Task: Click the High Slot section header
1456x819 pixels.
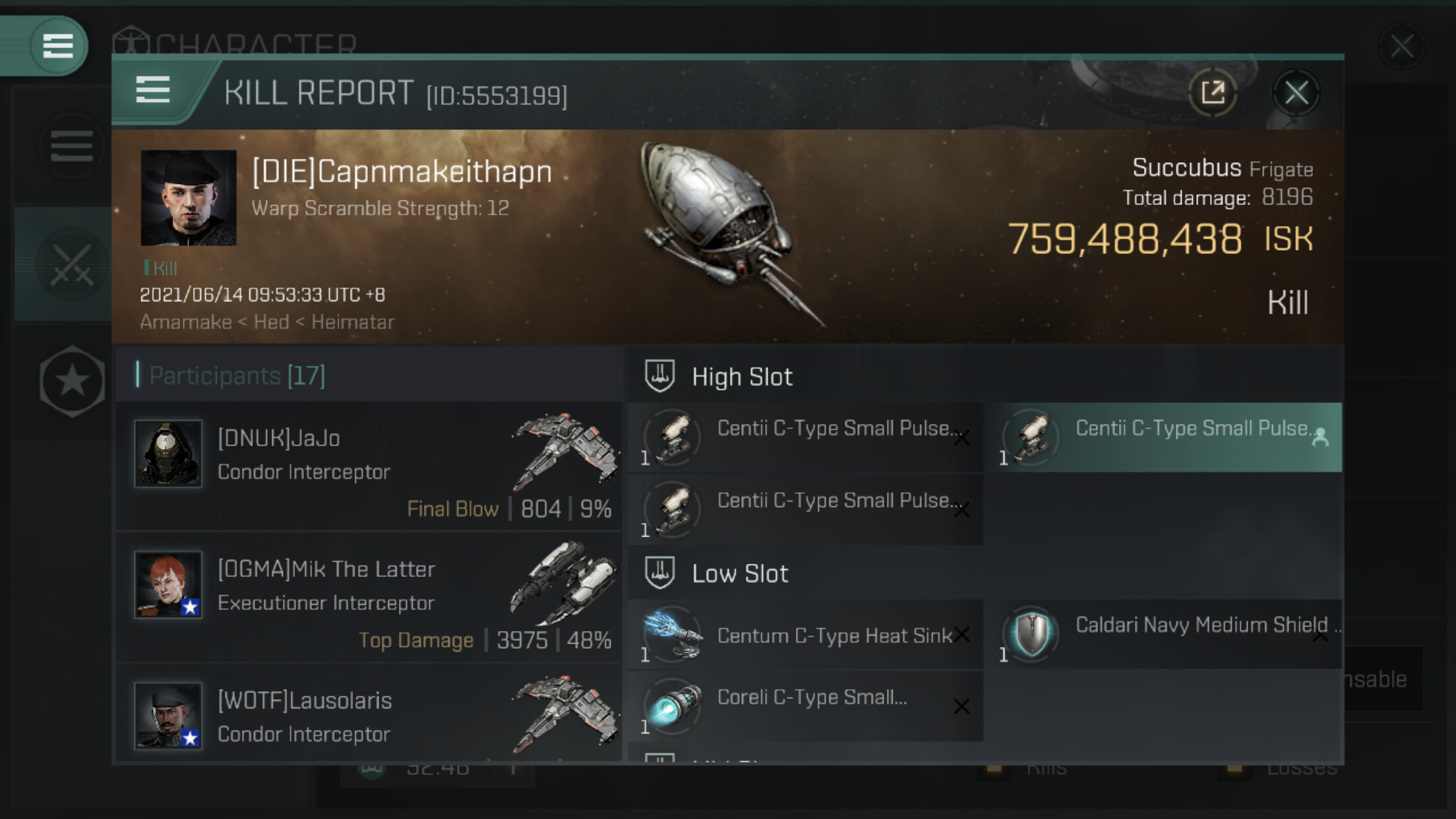Action: [741, 377]
